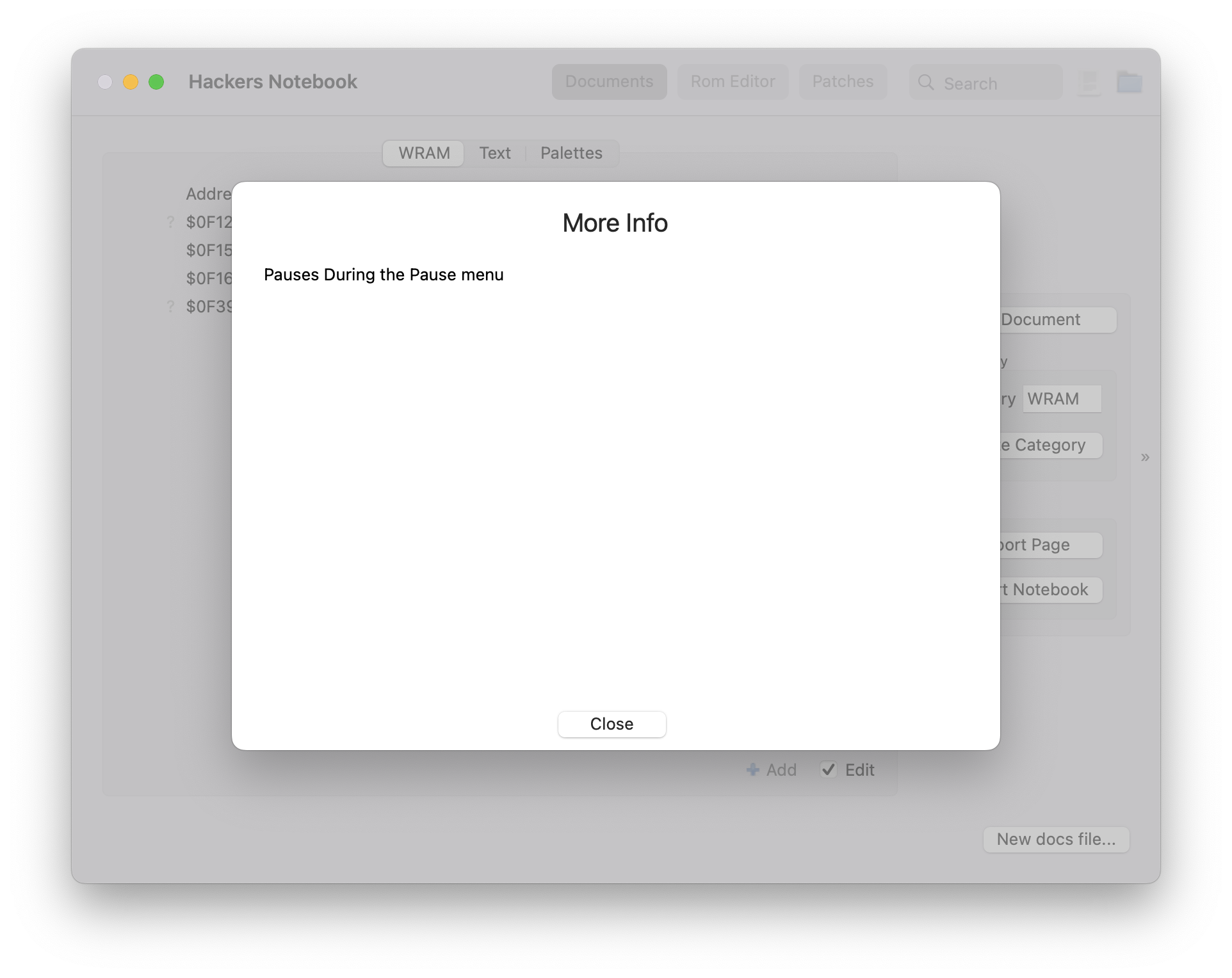1232x978 pixels.
Task: Click the plus icon next to Add
Action: (752, 770)
